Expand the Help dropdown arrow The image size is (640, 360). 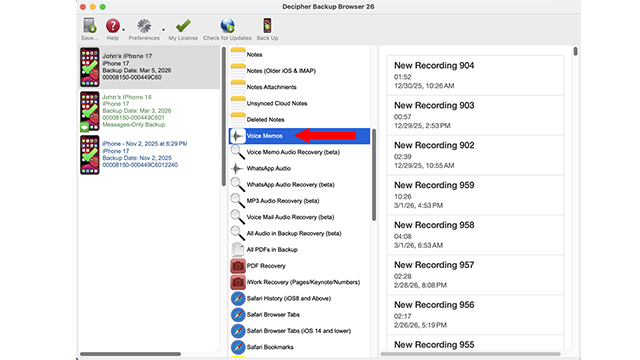(x=124, y=30)
